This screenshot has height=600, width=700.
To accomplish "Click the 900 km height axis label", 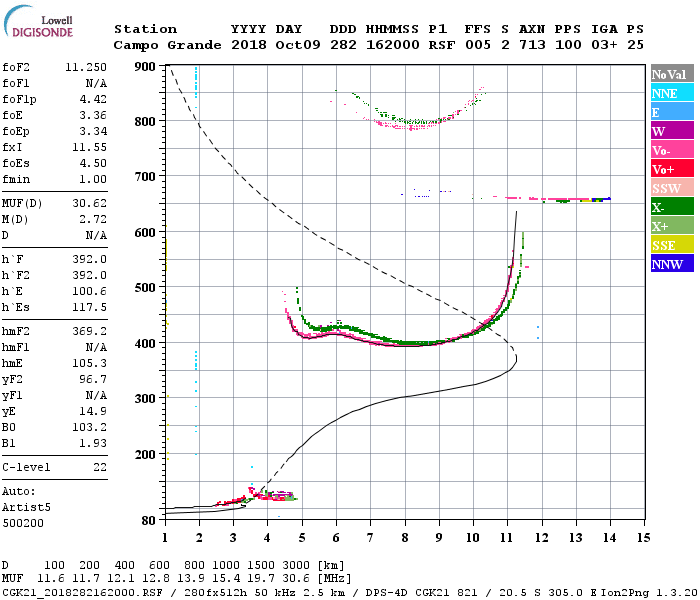I will pos(145,67).
